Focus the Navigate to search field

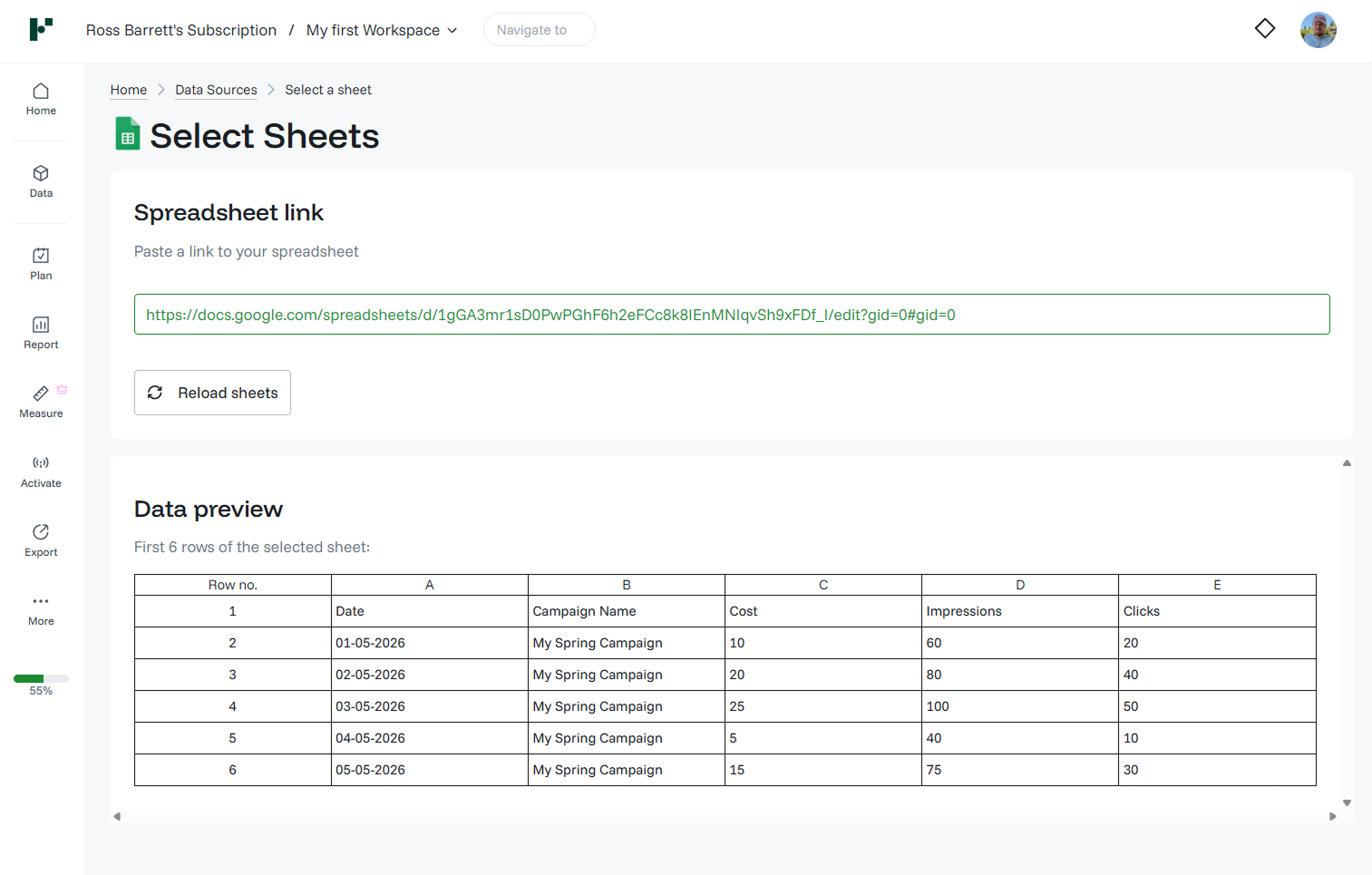coord(539,30)
